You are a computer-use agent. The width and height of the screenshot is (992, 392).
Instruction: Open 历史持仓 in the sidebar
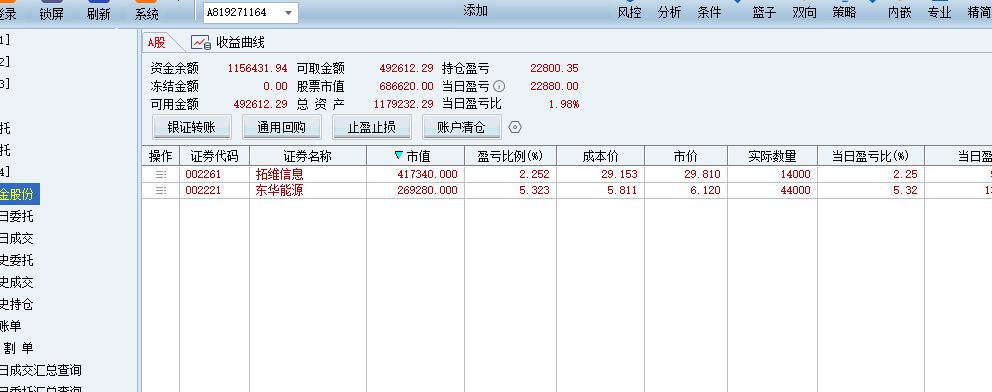pyautogui.click(x=17, y=305)
